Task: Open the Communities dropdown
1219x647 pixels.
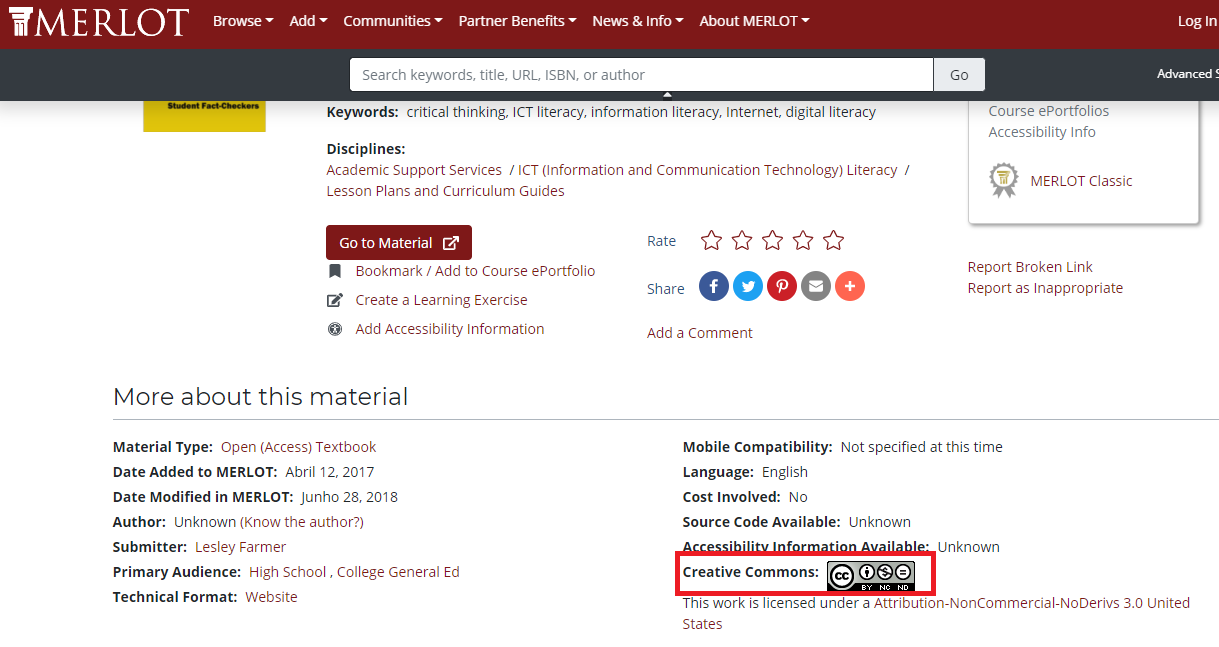Action: (393, 21)
